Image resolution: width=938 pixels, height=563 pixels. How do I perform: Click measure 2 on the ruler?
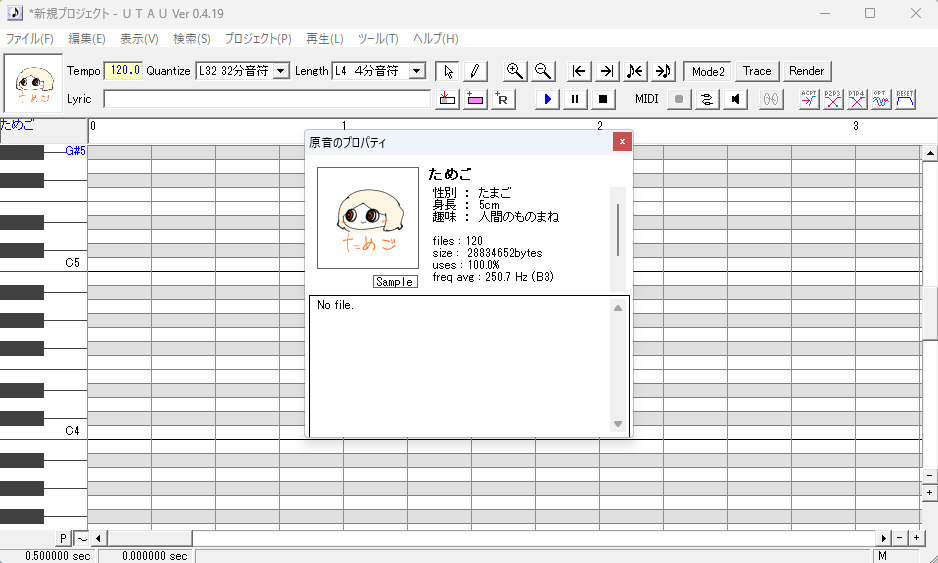(x=600, y=126)
